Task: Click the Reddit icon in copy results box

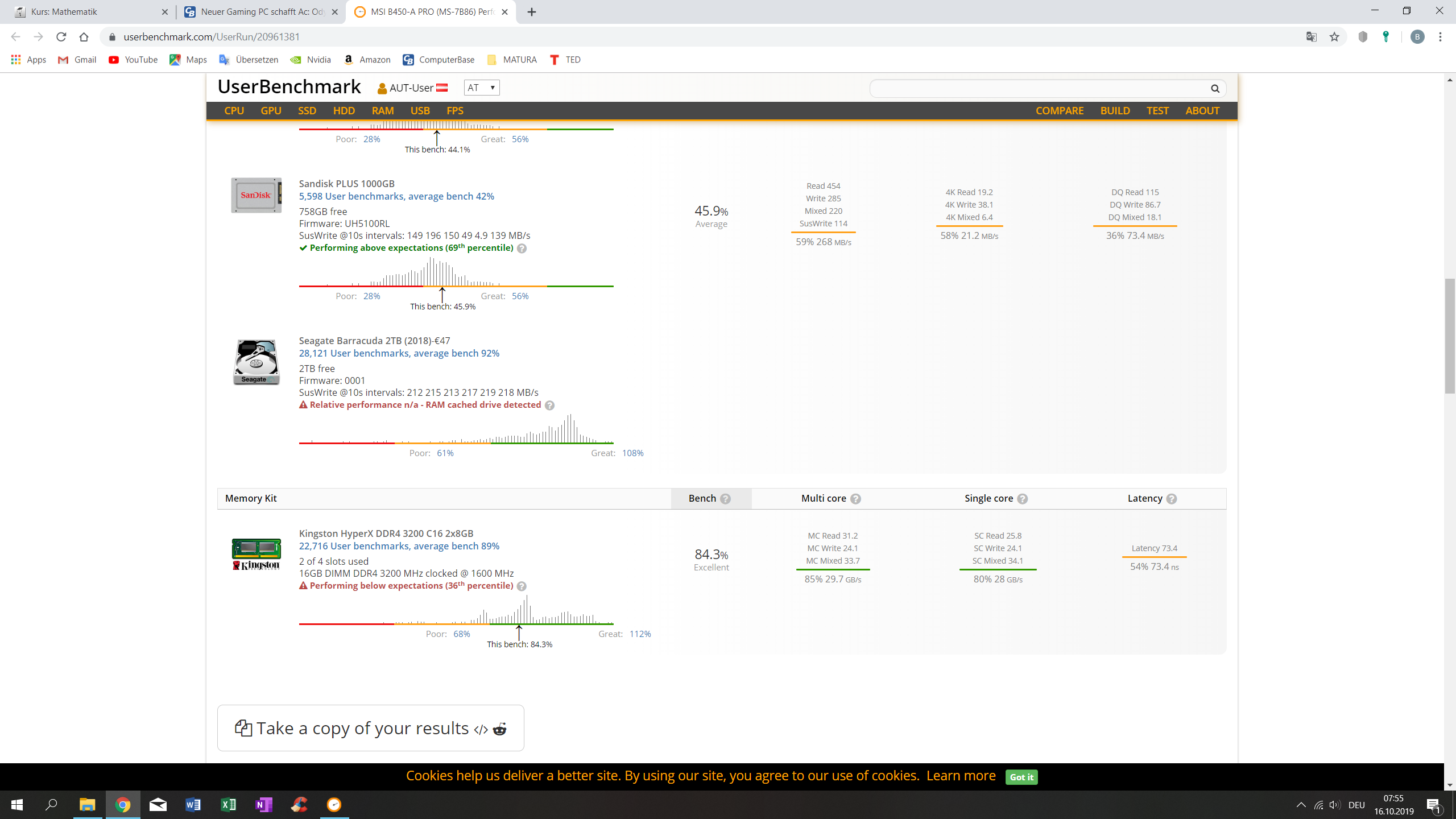Action: coord(499,729)
